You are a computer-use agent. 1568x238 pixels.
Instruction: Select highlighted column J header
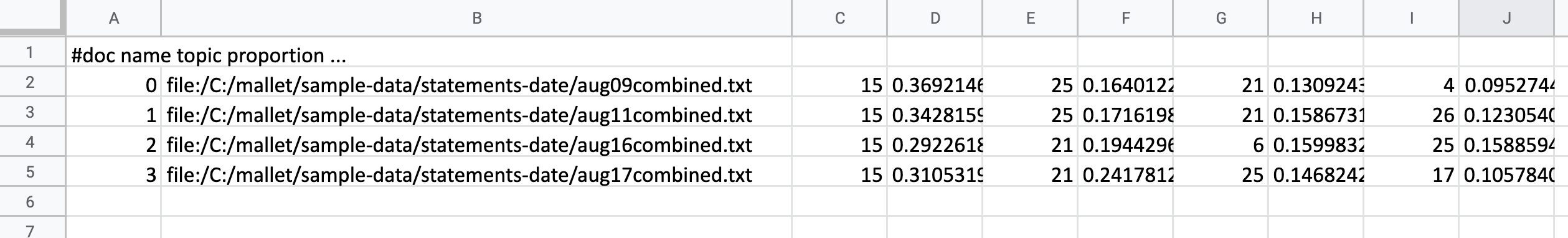pyautogui.click(x=1506, y=18)
